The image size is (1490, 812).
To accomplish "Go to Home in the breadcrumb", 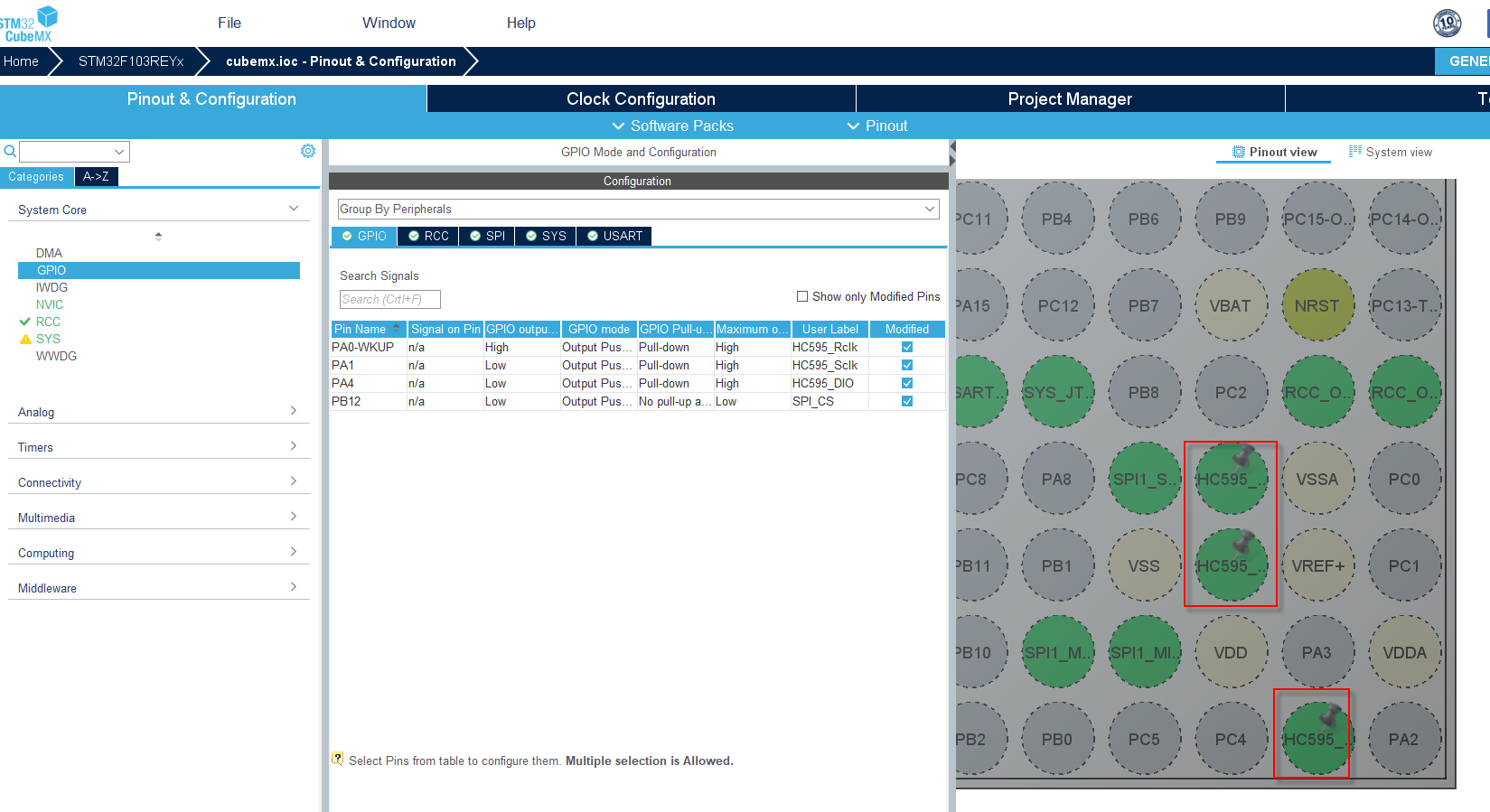I will (21, 61).
